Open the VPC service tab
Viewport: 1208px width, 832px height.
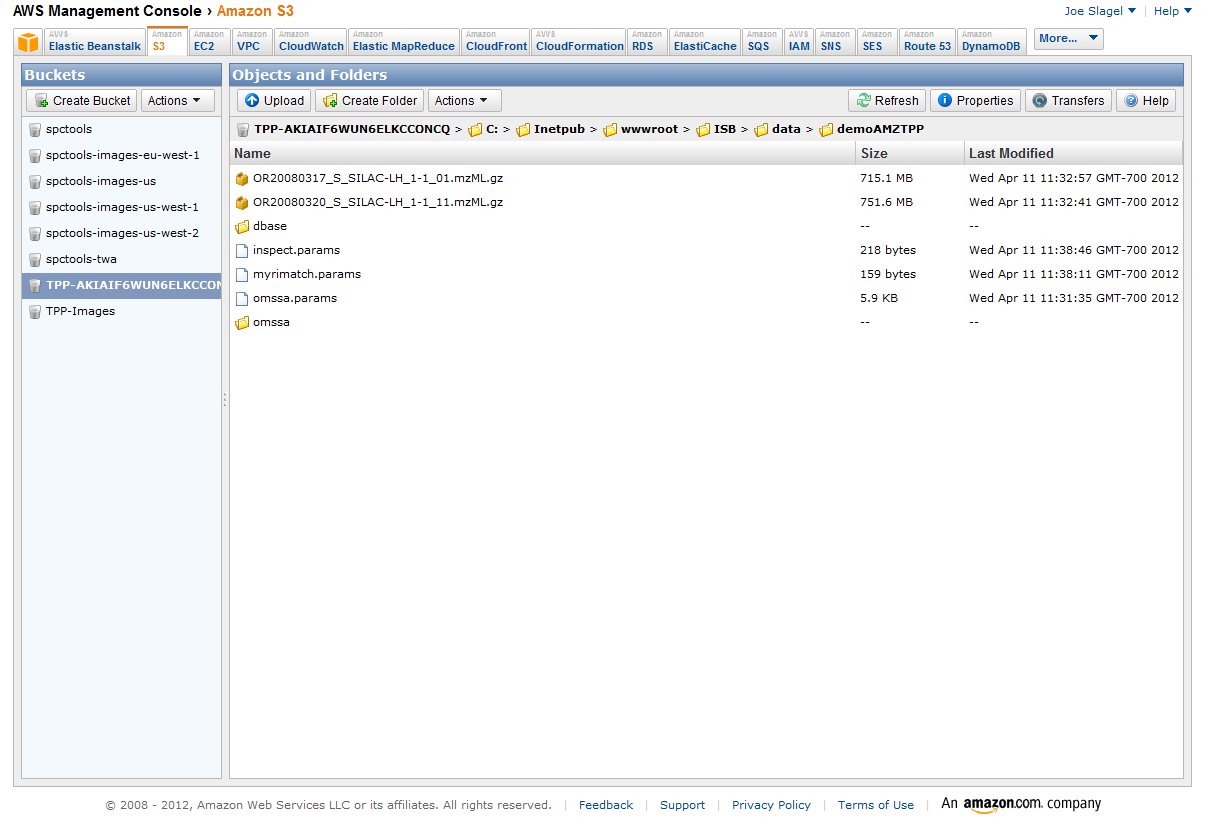coord(252,41)
